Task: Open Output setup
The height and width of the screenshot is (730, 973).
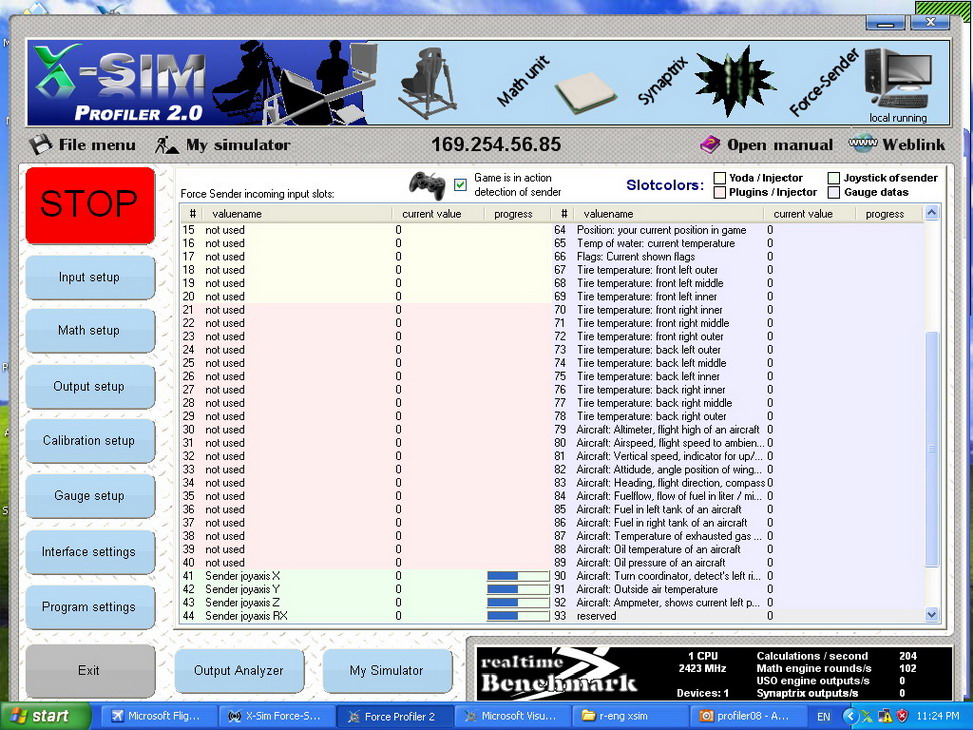Action: coord(90,387)
